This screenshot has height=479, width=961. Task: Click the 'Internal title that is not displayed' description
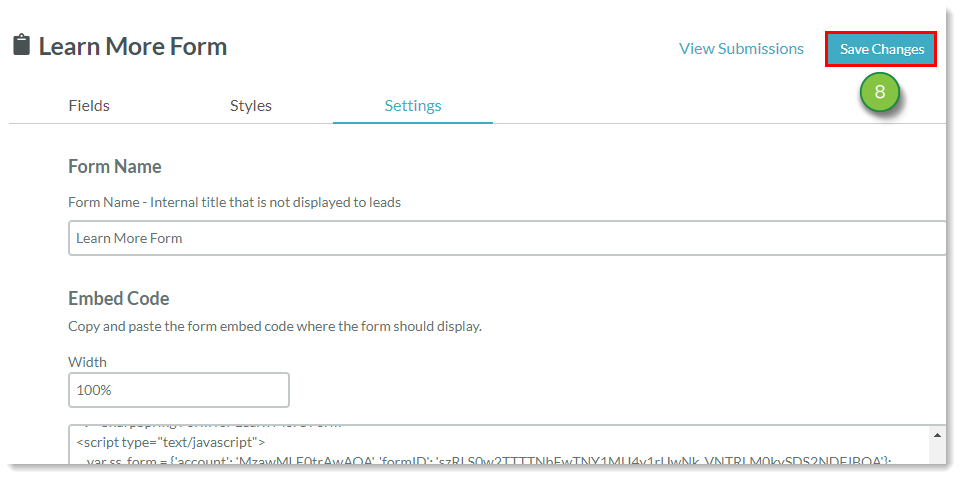(x=234, y=202)
